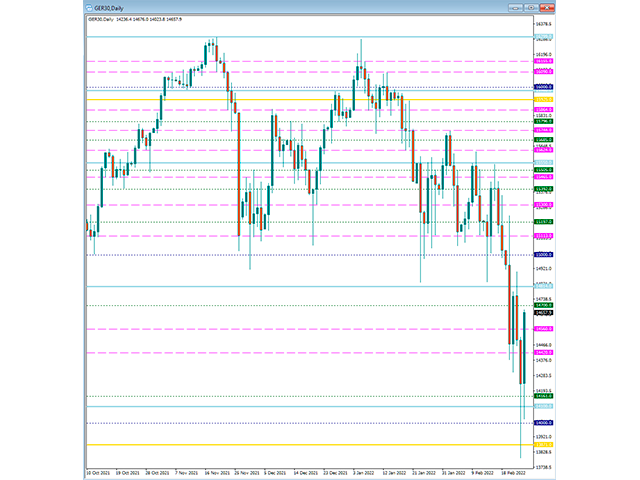The image size is (640, 480).
Task: Select the navy 15000.0 price label
Action: point(544,255)
